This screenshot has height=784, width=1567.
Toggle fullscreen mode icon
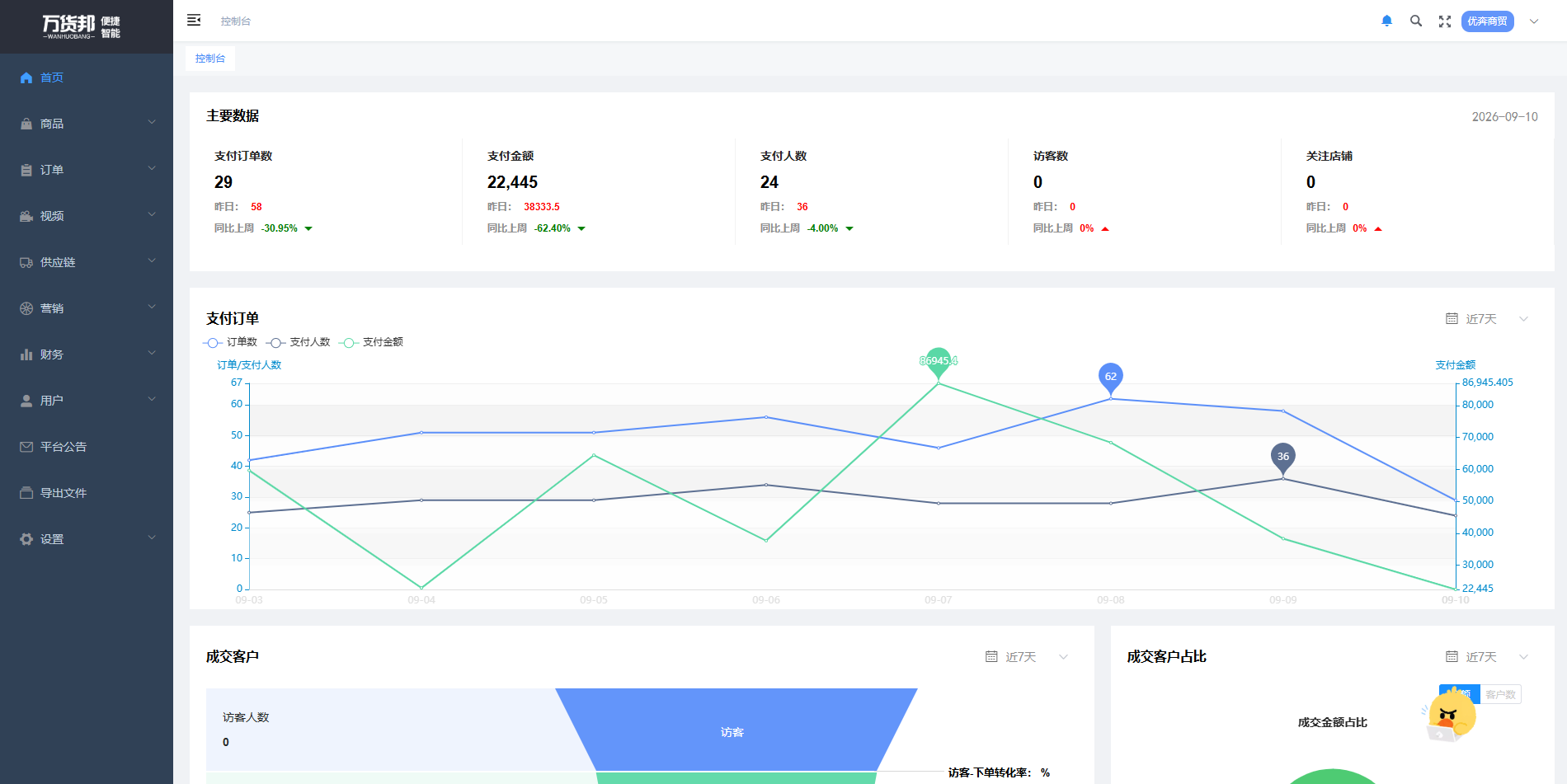(x=1445, y=21)
